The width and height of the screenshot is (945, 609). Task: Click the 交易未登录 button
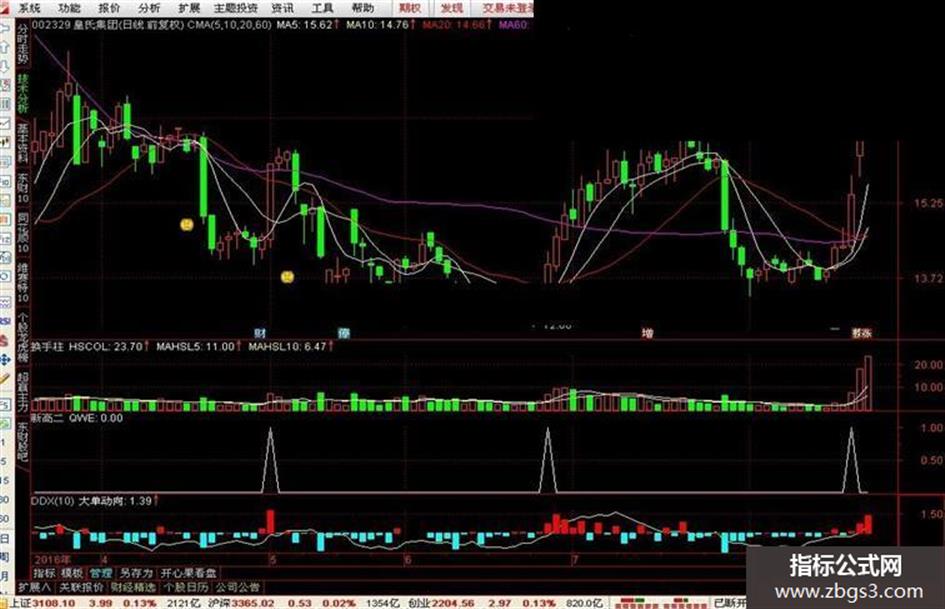(507, 8)
